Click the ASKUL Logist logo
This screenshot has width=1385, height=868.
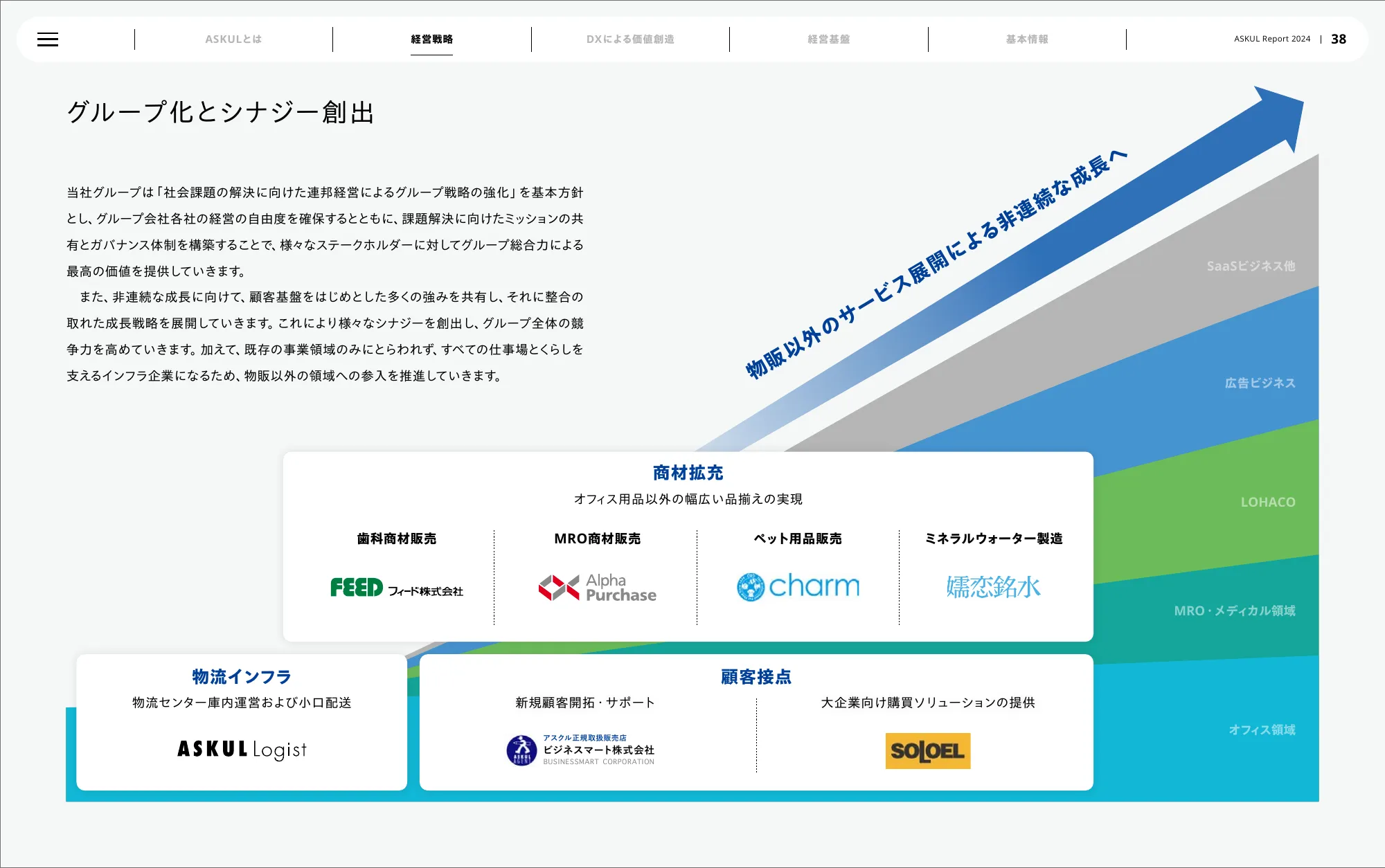coord(242,750)
